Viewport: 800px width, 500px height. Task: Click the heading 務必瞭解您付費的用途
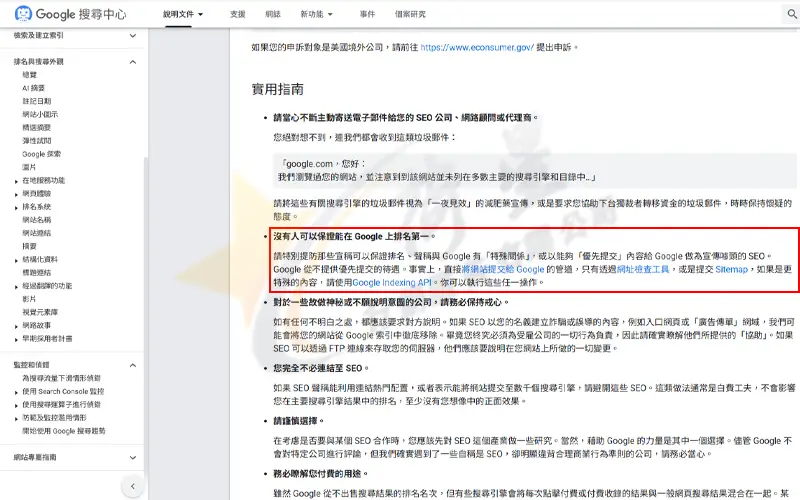321,474
